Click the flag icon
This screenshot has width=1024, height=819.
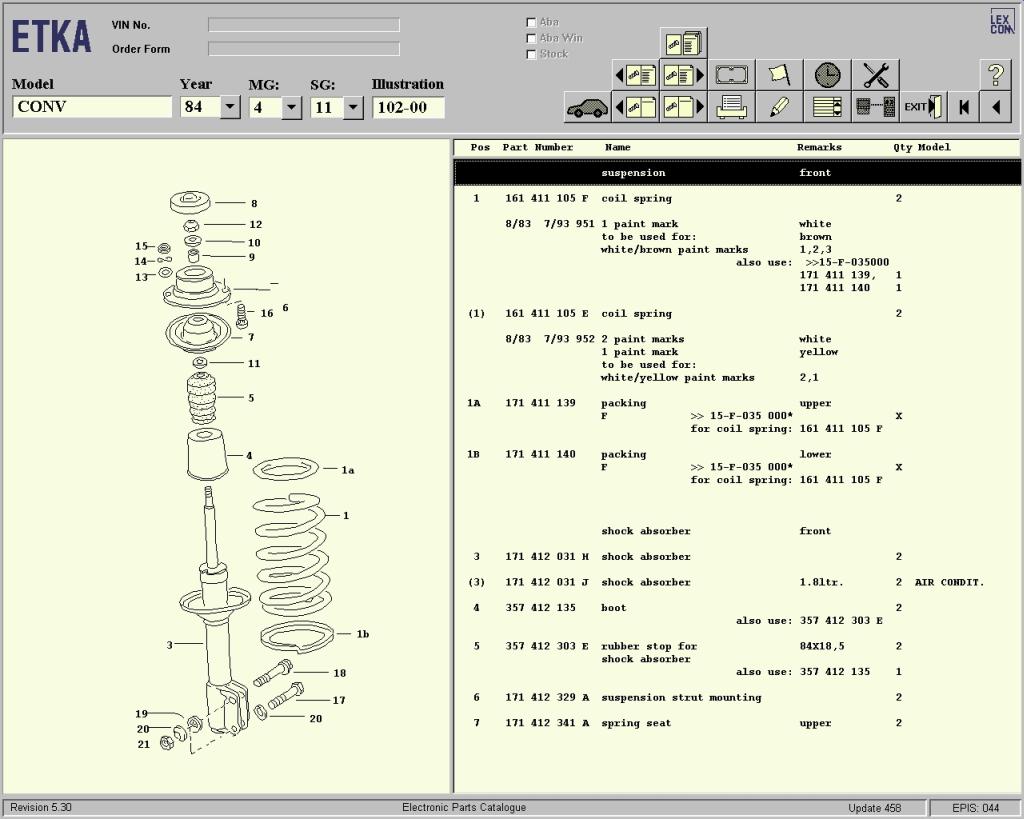(x=780, y=75)
